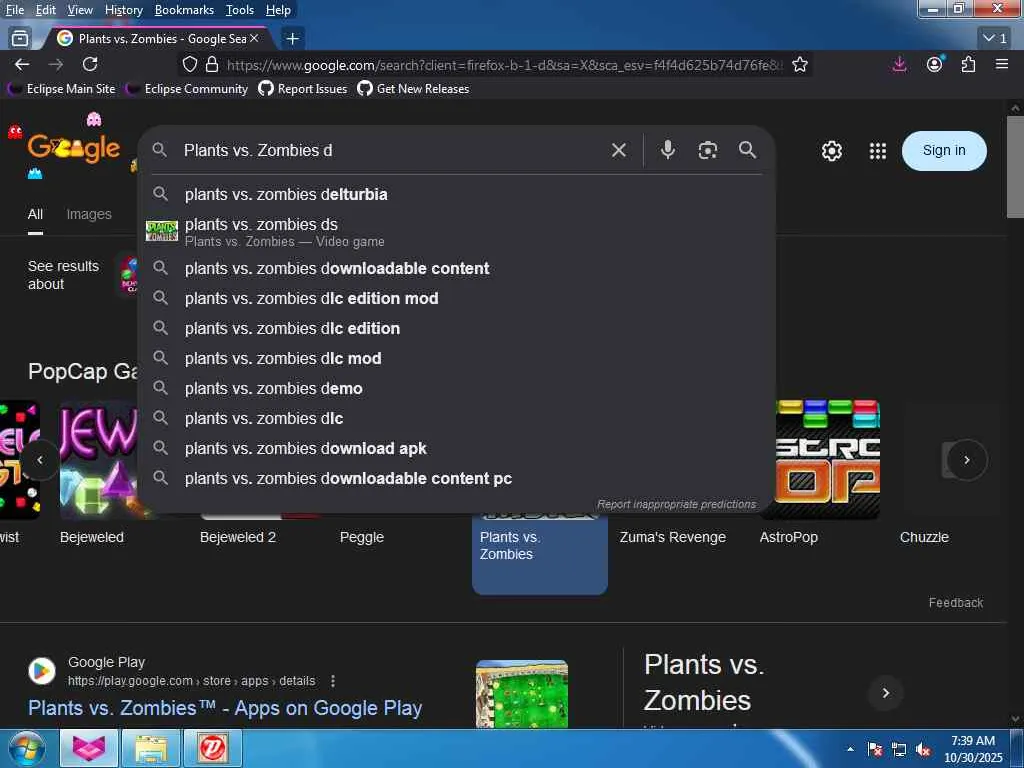Click the Feedback link
Image resolution: width=1024 pixels, height=768 pixels.
[x=955, y=603]
